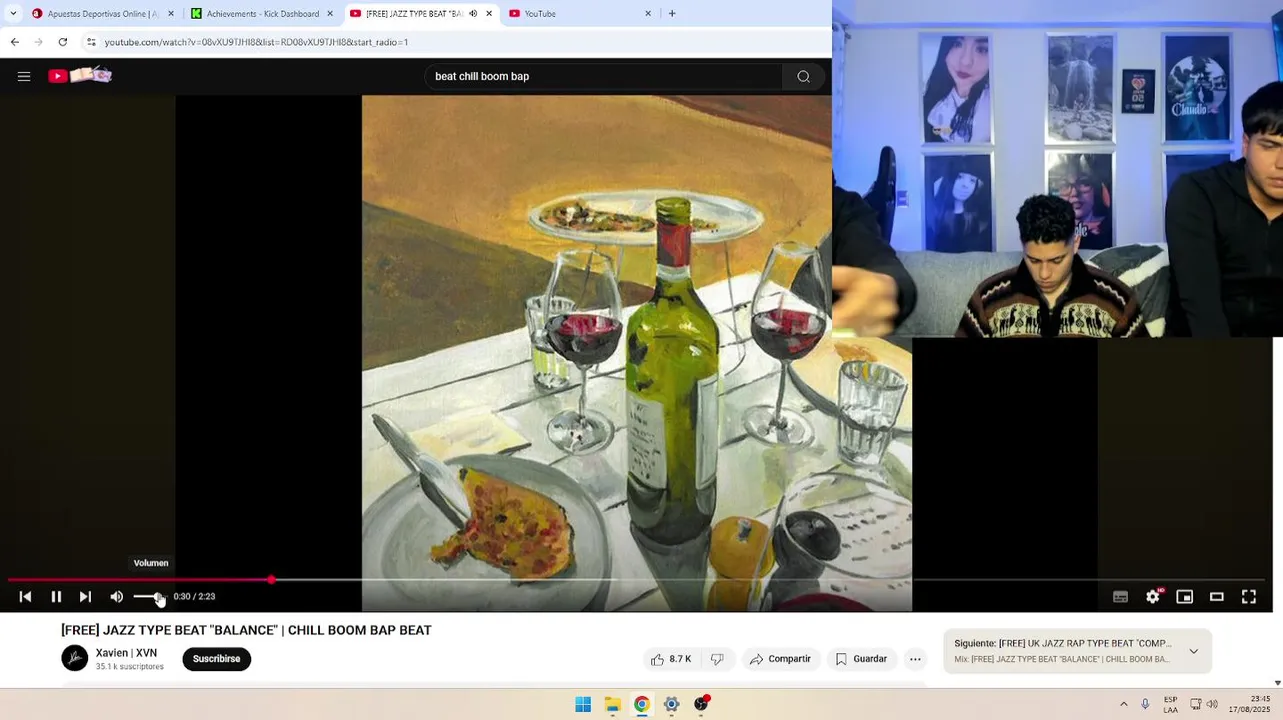Open the system volume tray icon

pyautogui.click(x=1212, y=704)
